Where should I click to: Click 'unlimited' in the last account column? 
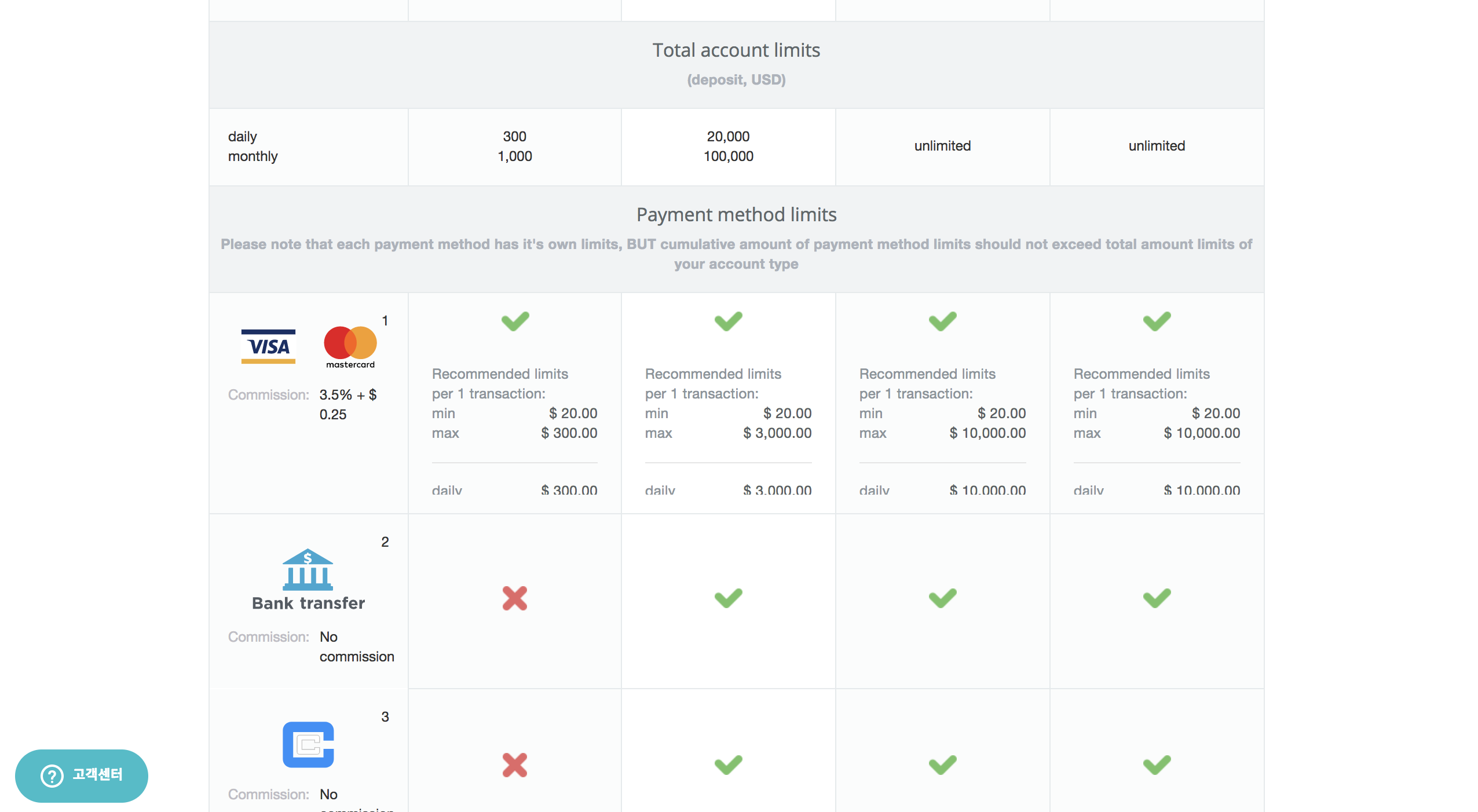pyautogui.click(x=1157, y=146)
